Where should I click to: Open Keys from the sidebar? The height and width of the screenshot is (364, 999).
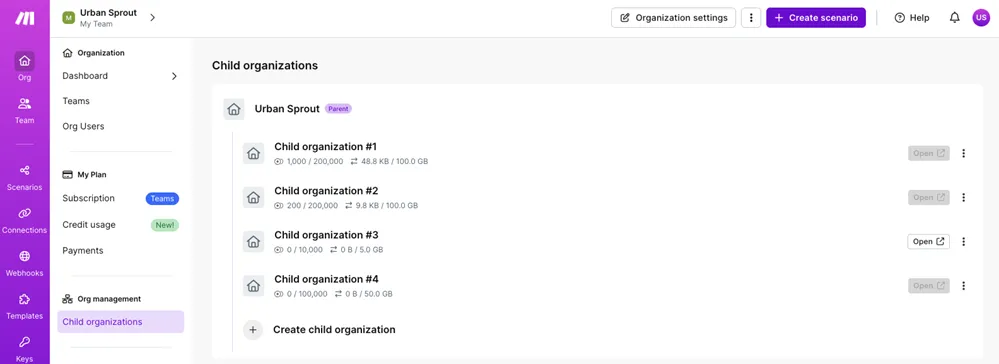pyautogui.click(x=24, y=348)
